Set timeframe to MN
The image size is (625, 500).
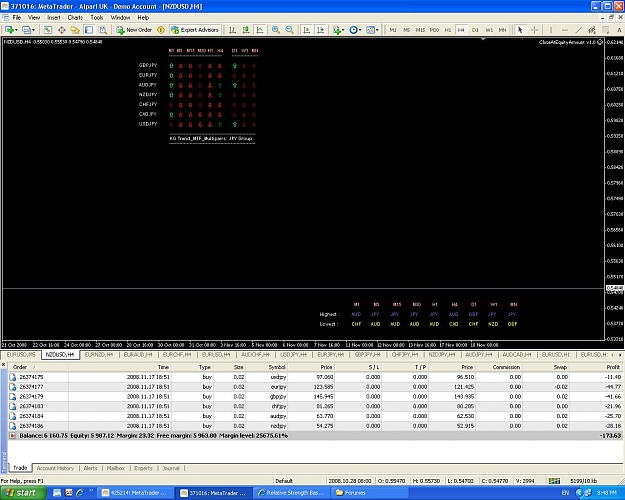click(503, 30)
